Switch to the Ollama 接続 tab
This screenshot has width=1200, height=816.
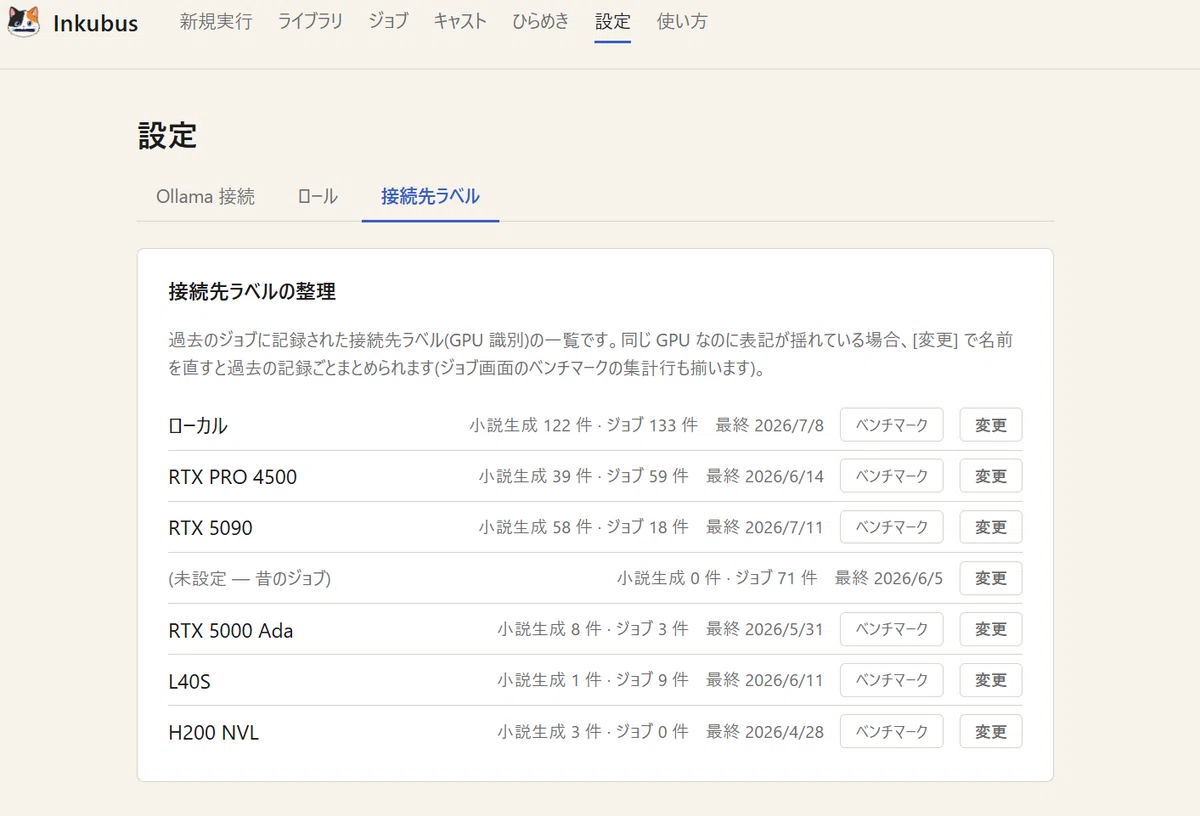pyautogui.click(x=205, y=196)
